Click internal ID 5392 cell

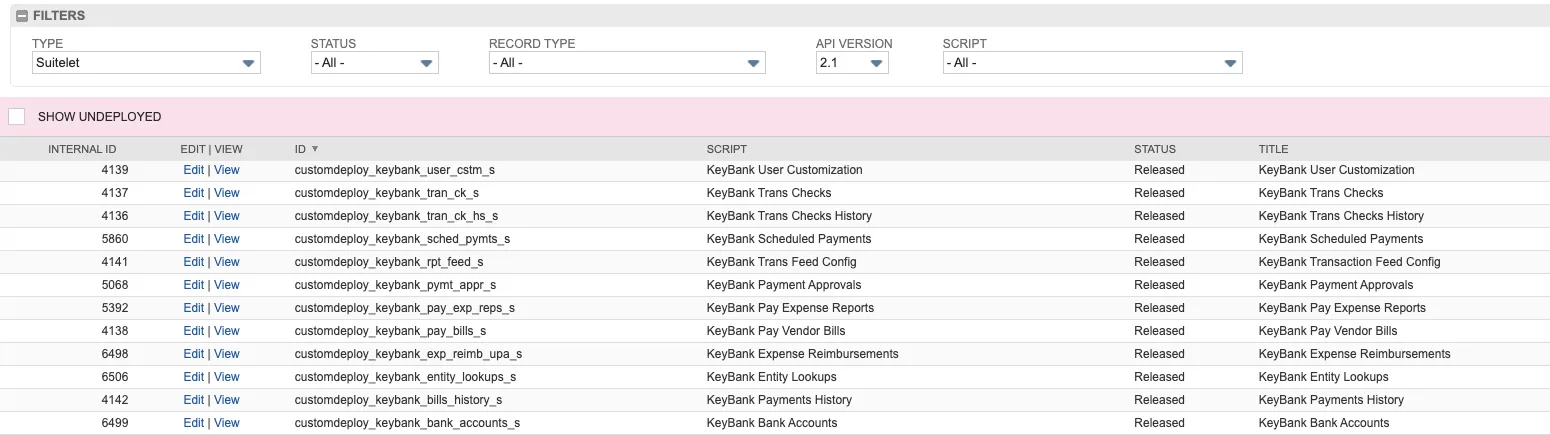point(115,308)
